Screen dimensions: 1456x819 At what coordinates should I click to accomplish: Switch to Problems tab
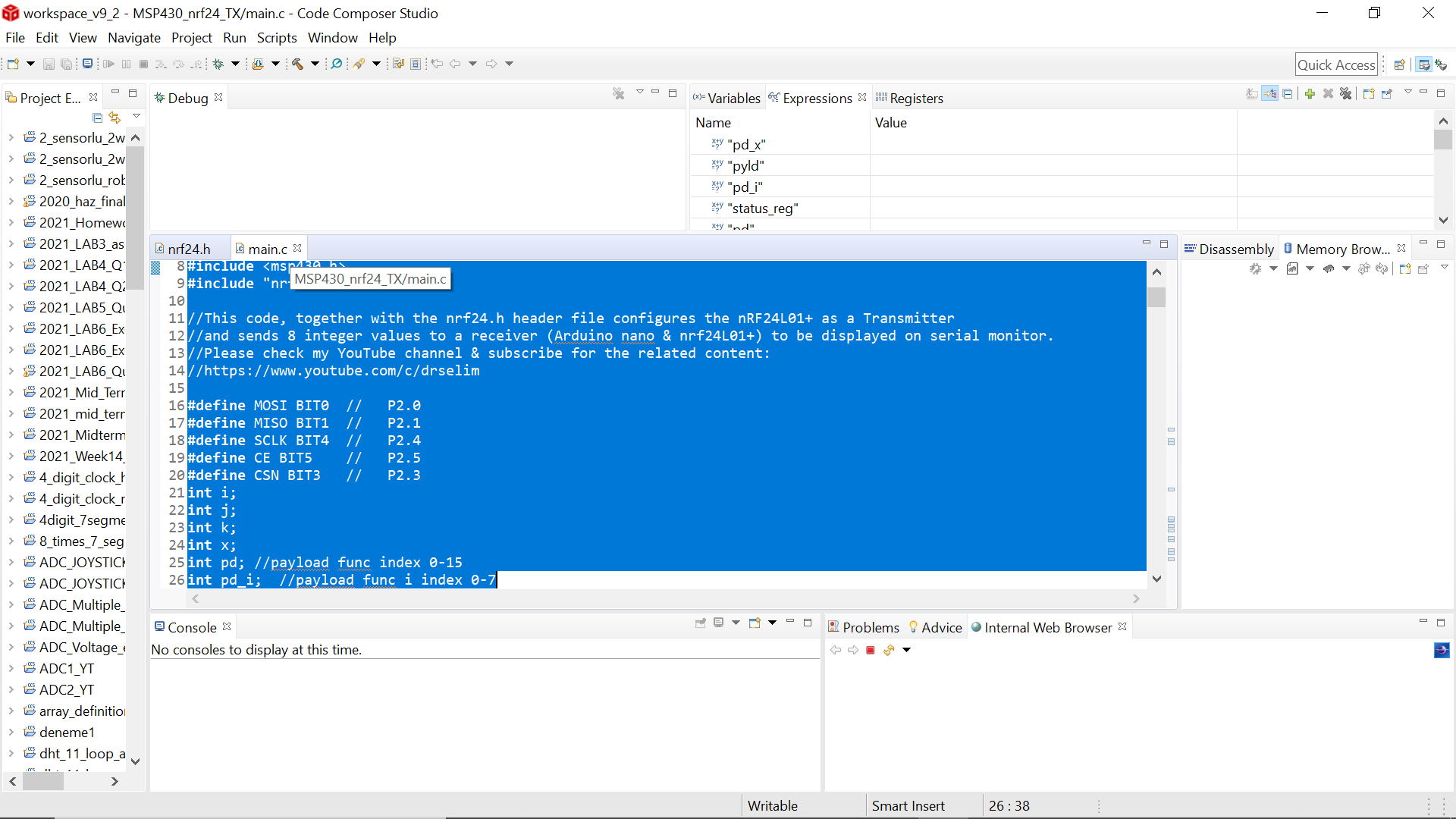click(x=864, y=627)
